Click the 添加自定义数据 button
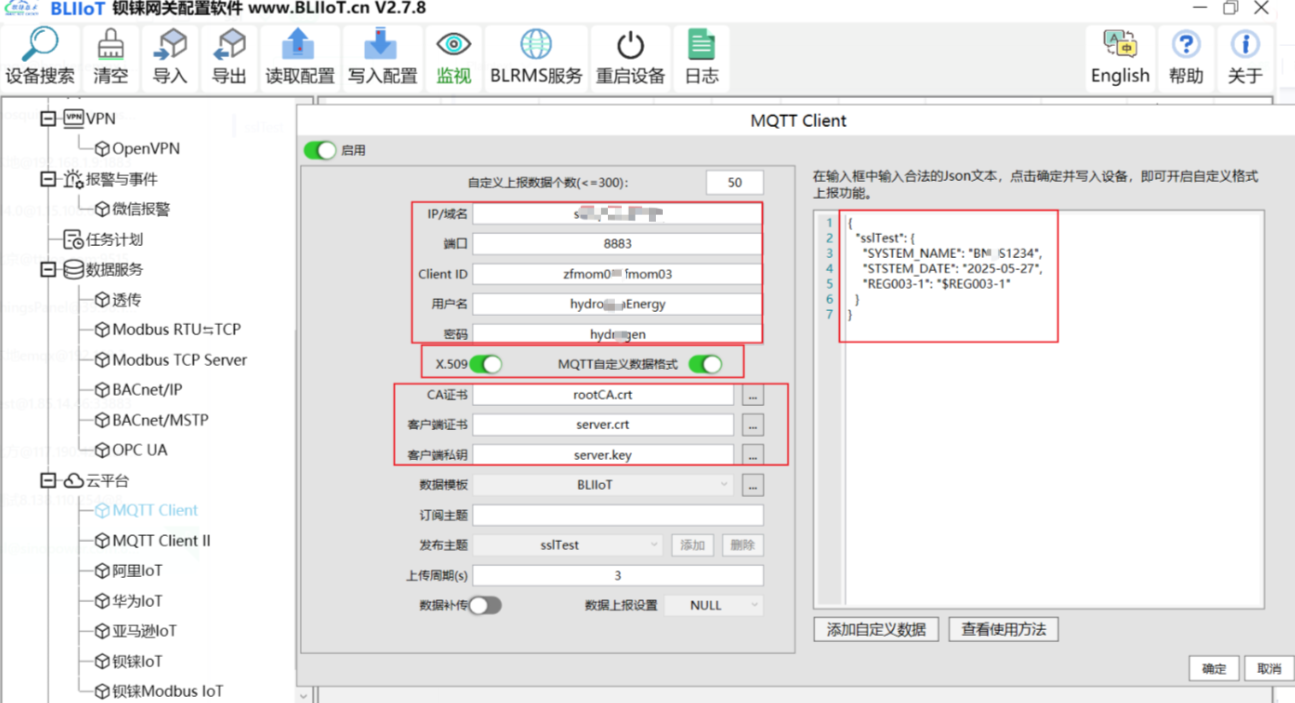Screen dimensions: 1295x703 (x=877, y=630)
